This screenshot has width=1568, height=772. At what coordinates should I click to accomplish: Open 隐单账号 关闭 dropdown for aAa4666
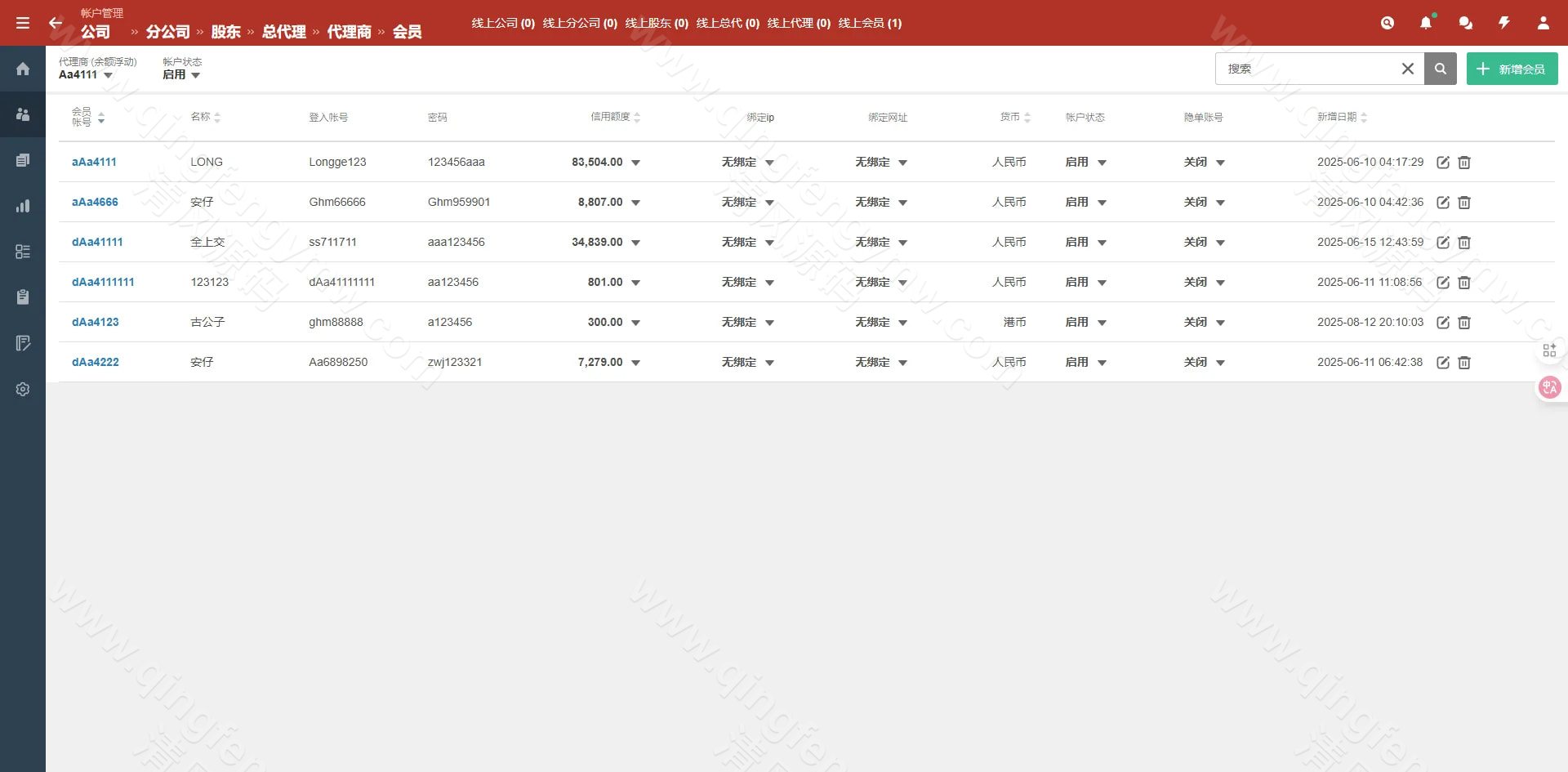coord(1220,203)
